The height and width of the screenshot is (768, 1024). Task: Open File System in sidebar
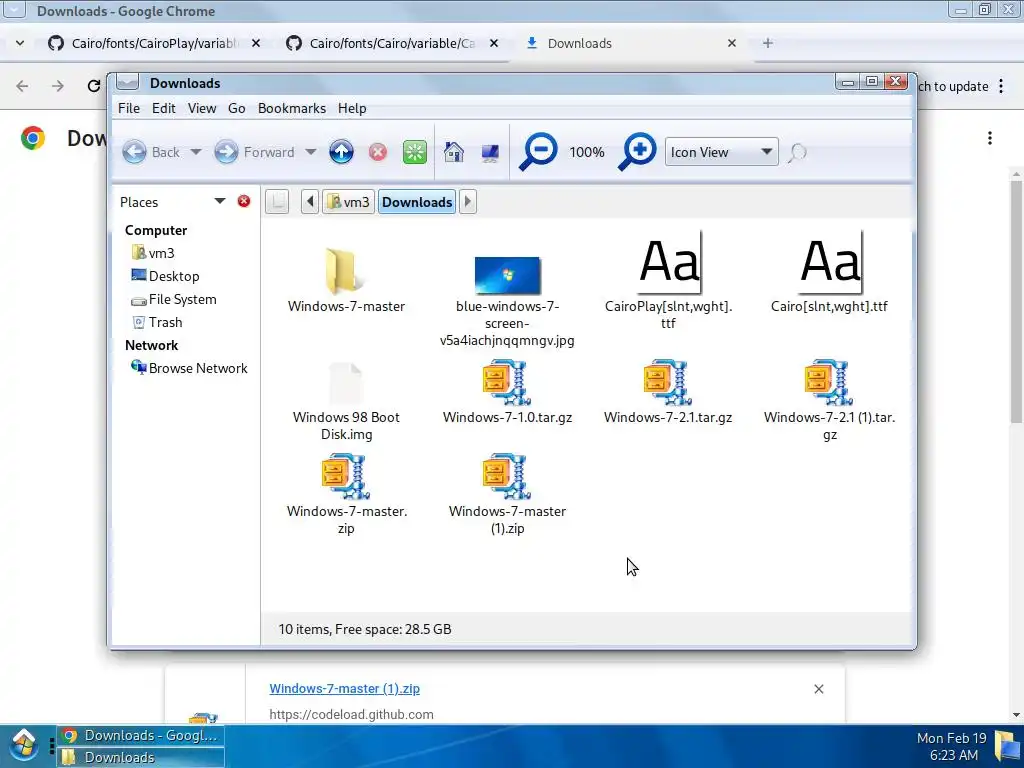(174, 299)
